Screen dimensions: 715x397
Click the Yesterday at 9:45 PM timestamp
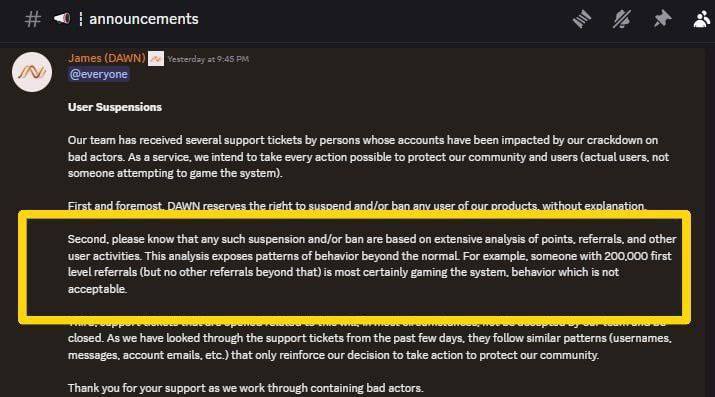click(x=208, y=59)
